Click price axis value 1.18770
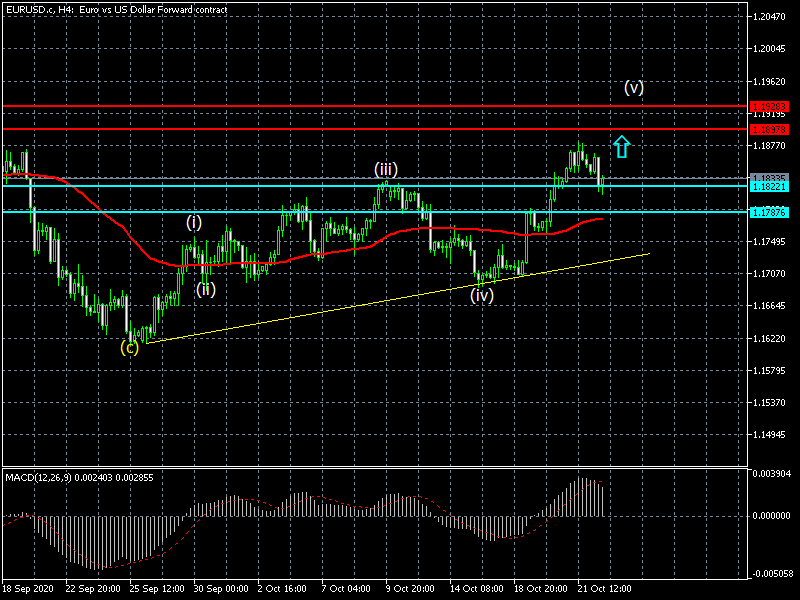Image resolution: width=800 pixels, height=600 pixels. click(769, 146)
